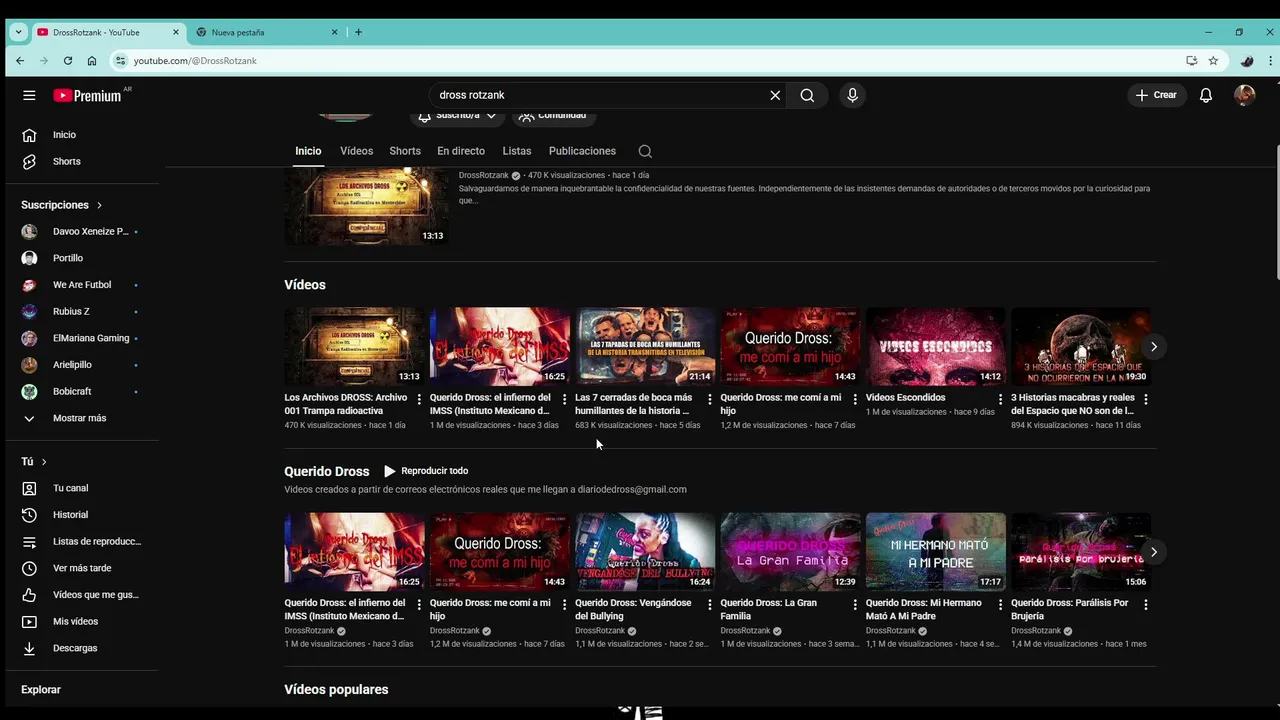Open tab search dropdown arrow
The image size is (1280, 720).
click(x=18, y=32)
